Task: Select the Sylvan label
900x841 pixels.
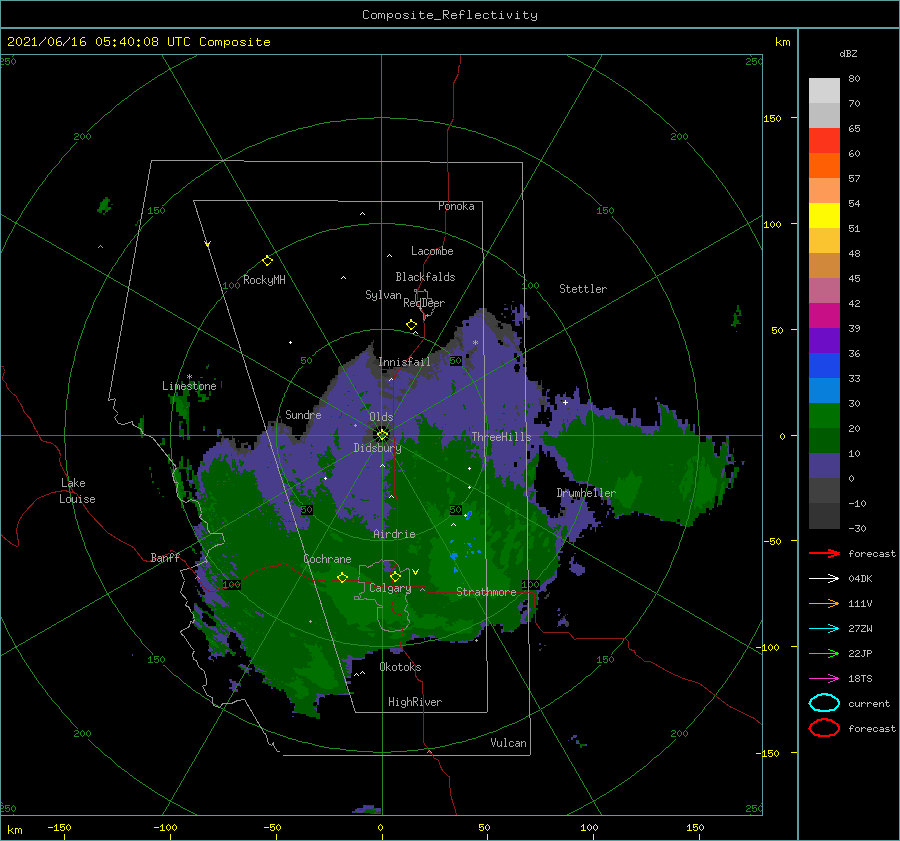Action: [383, 295]
